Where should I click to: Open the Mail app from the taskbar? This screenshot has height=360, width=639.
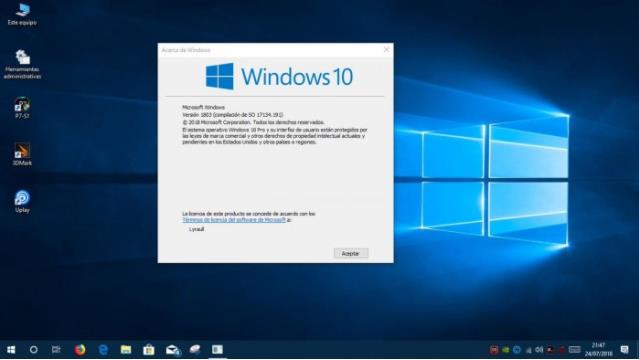(172, 350)
